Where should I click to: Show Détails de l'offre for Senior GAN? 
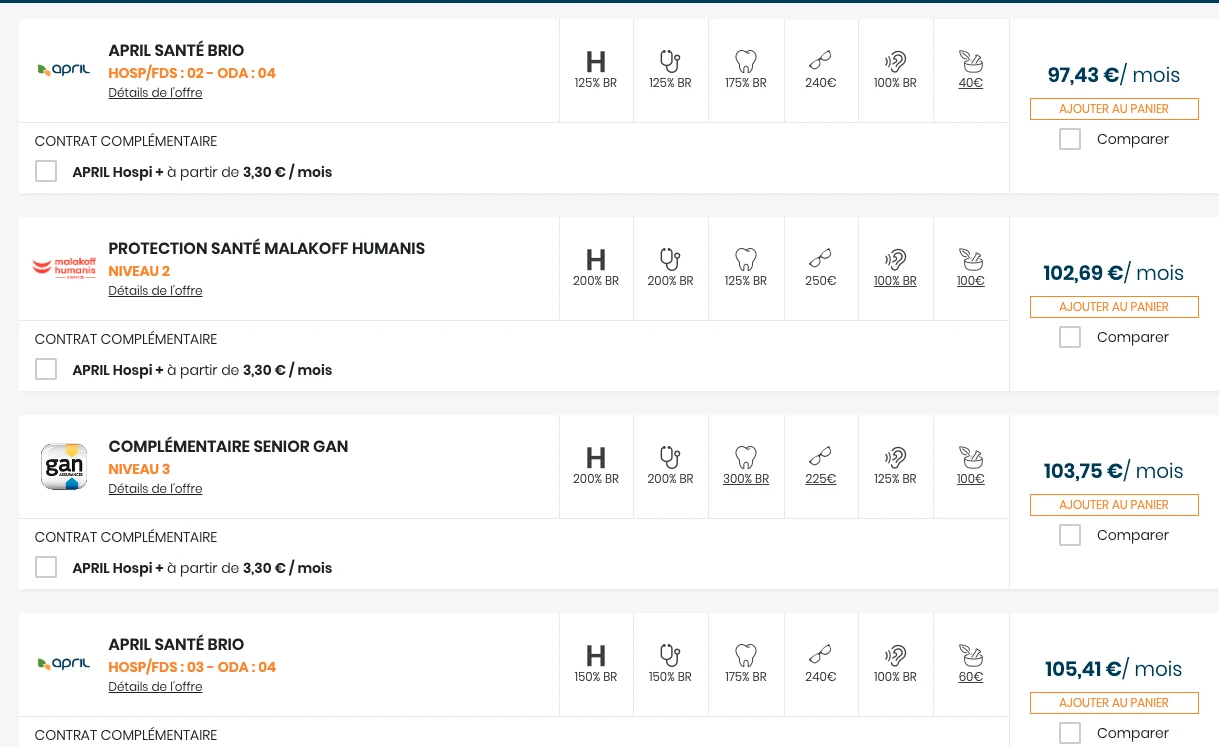pos(155,489)
